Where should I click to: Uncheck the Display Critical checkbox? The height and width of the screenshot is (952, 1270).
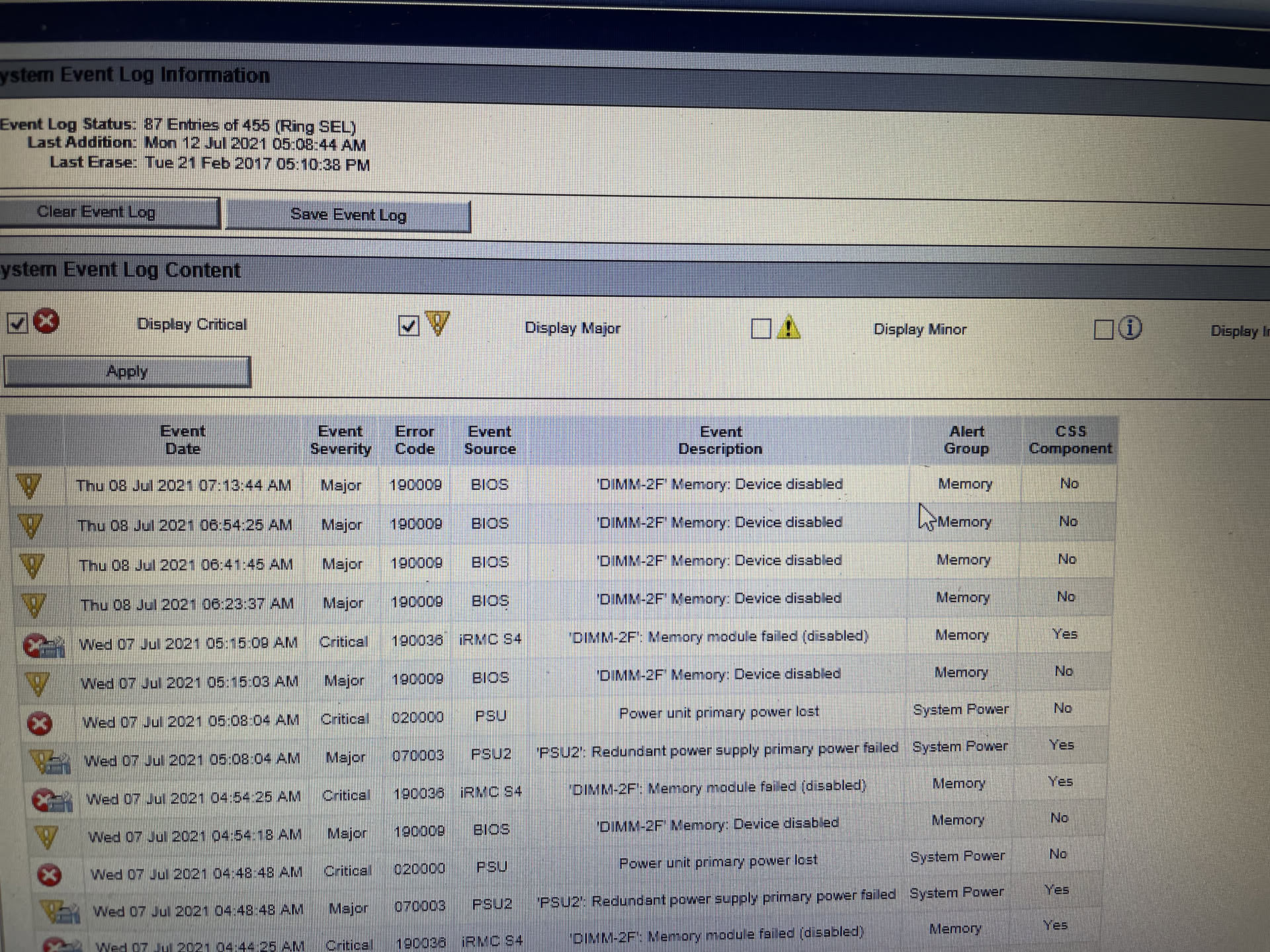tap(17, 323)
